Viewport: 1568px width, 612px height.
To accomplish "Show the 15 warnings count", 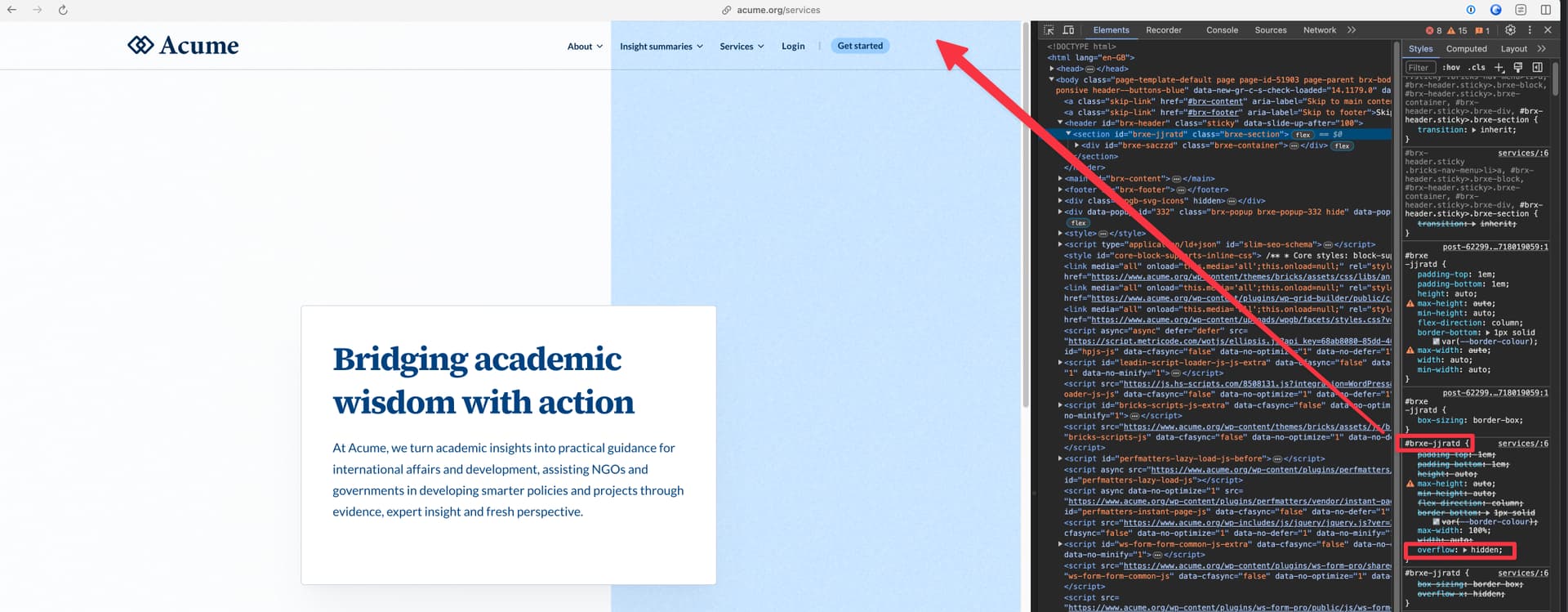I will point(1457,30).
